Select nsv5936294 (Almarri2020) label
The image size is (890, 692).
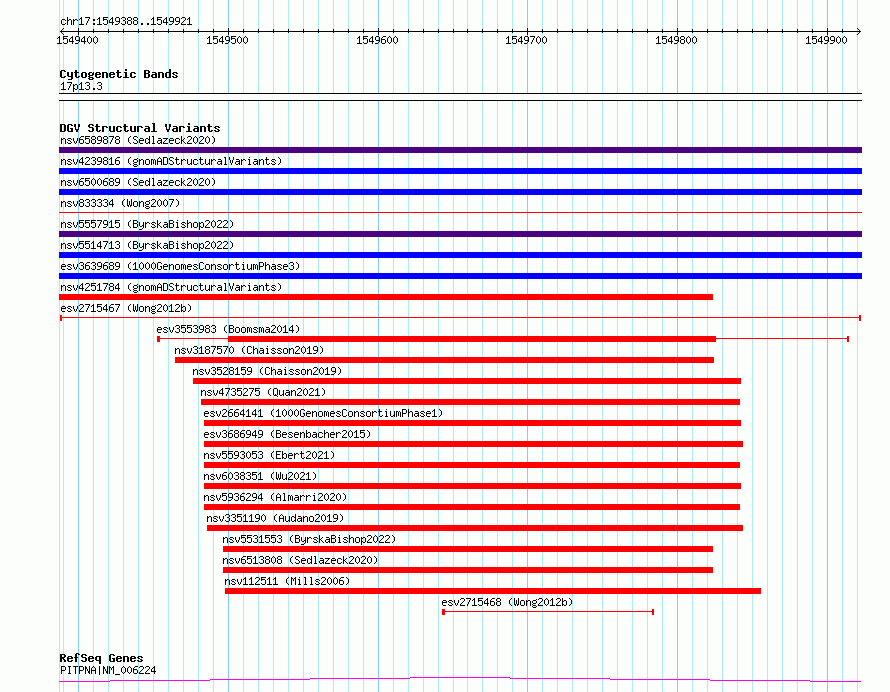(275, 497)
